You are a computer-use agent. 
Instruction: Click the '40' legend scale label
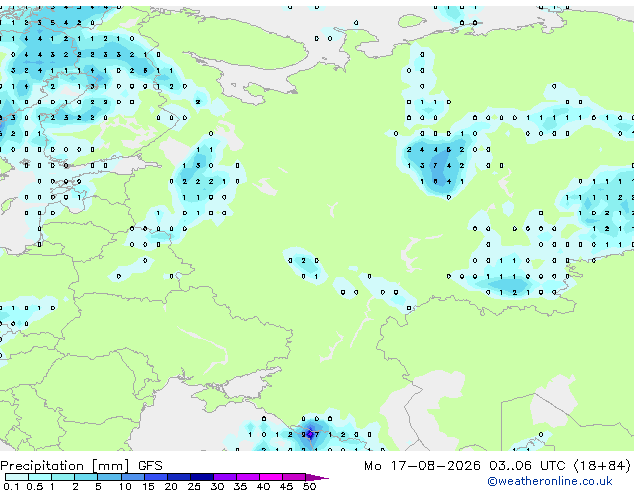tap(263, 486)
